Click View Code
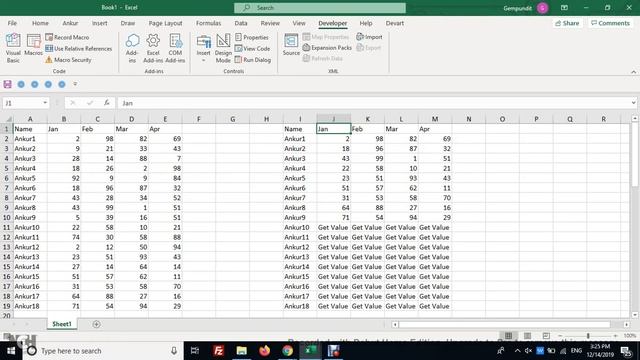 [x=253, y=49]
